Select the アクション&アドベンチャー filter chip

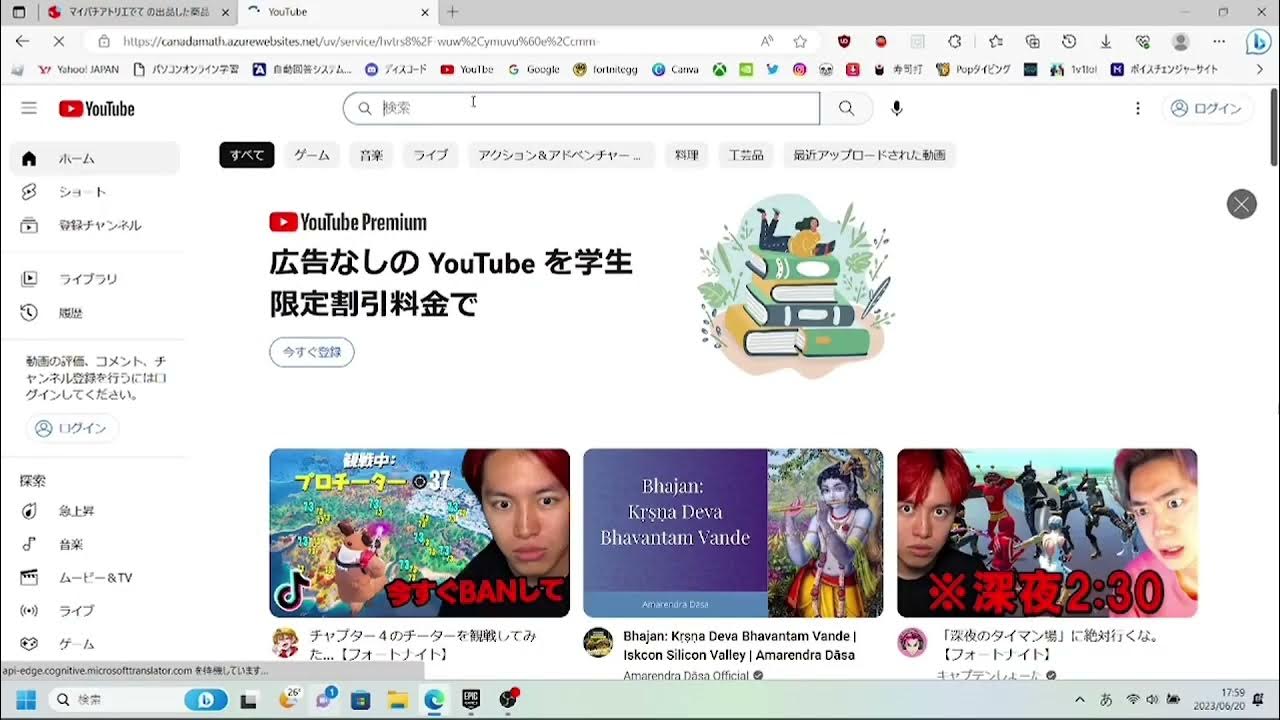point(560,155)
